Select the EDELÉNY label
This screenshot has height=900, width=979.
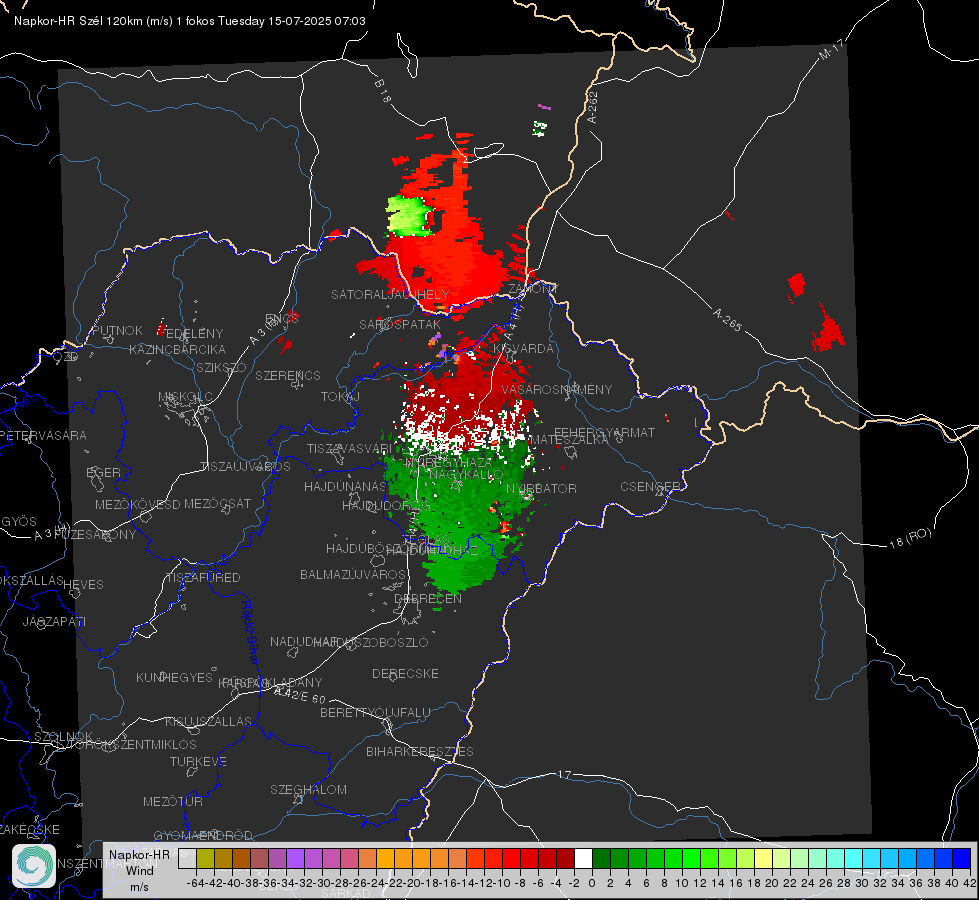pos(194,333)
